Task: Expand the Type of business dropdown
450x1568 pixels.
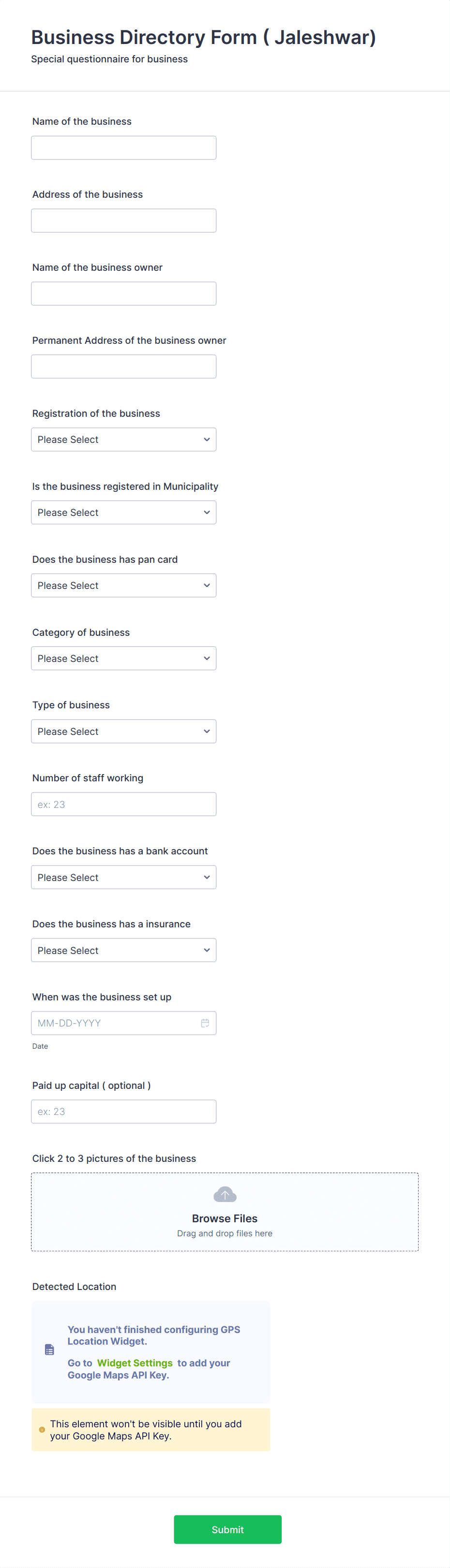Action: coord(123,731)
